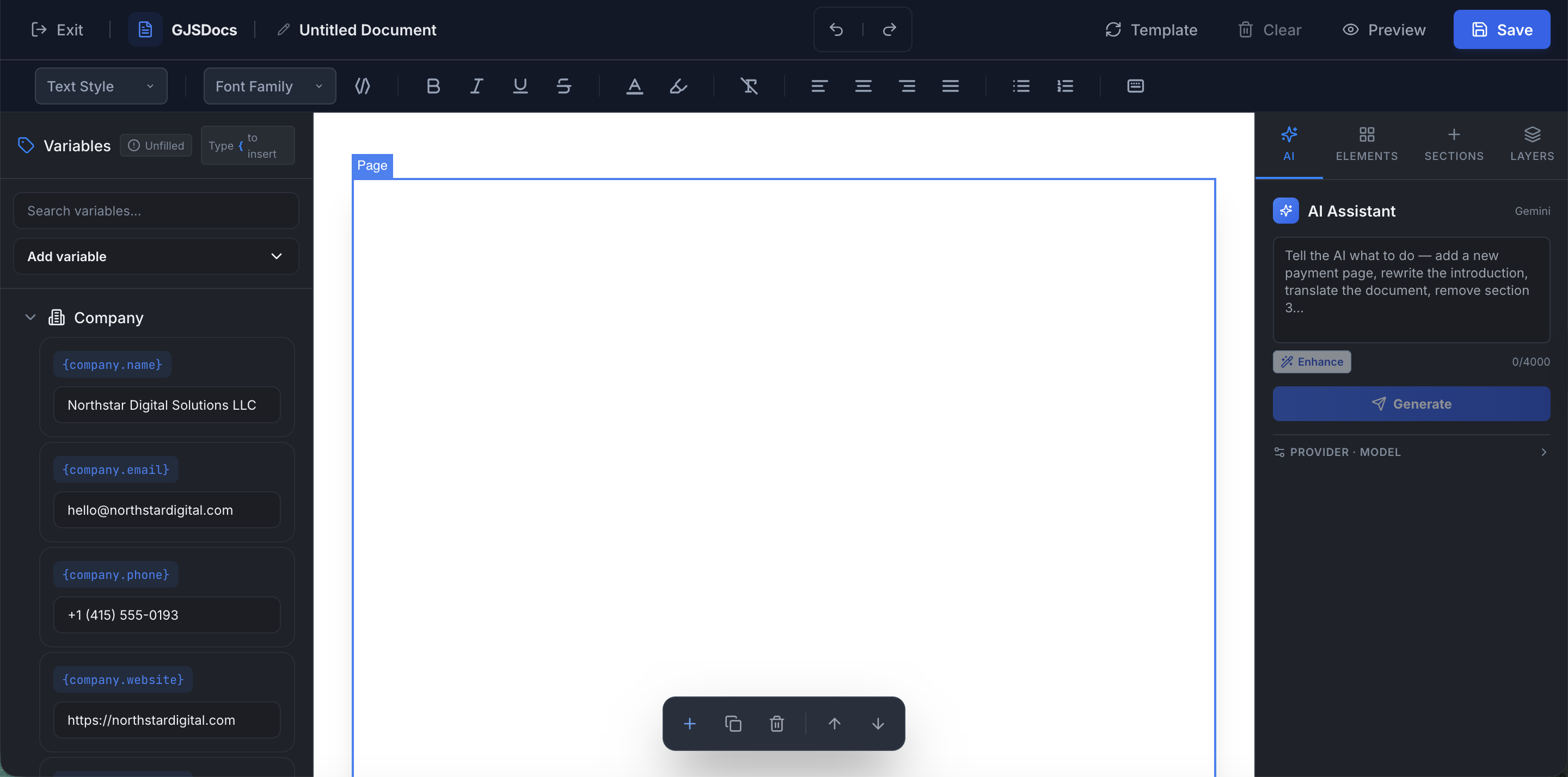Focus the AI prompt text area
This screenshot has height=777, width=1568.
coord(1411,289)
